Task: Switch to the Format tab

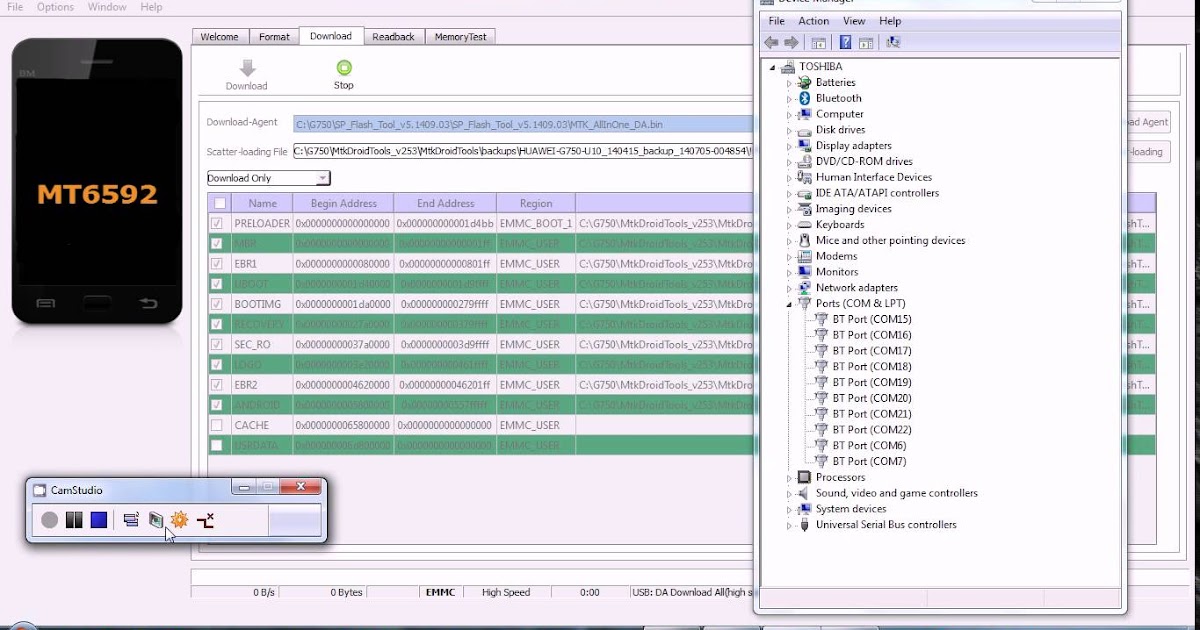Action: [274, 37]
